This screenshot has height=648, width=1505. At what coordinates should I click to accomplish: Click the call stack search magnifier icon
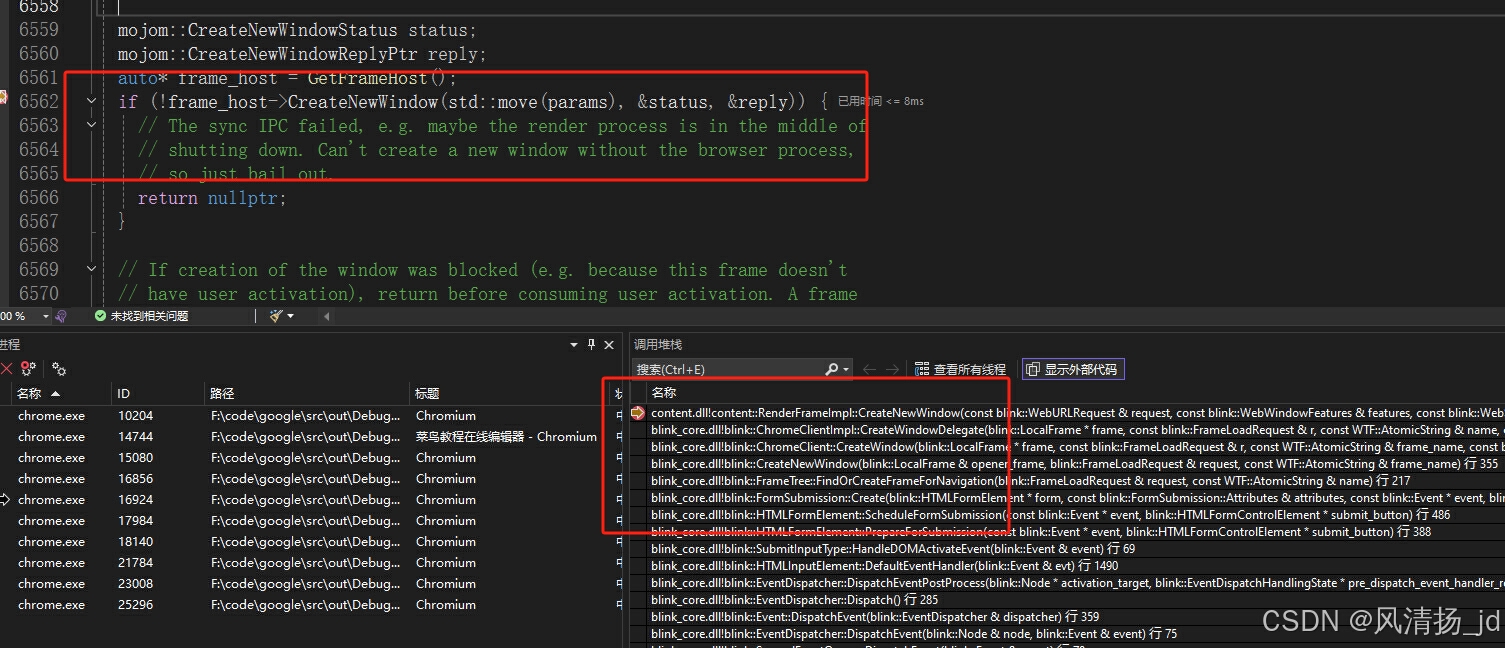pyautogui.click(x=831, y=369)
